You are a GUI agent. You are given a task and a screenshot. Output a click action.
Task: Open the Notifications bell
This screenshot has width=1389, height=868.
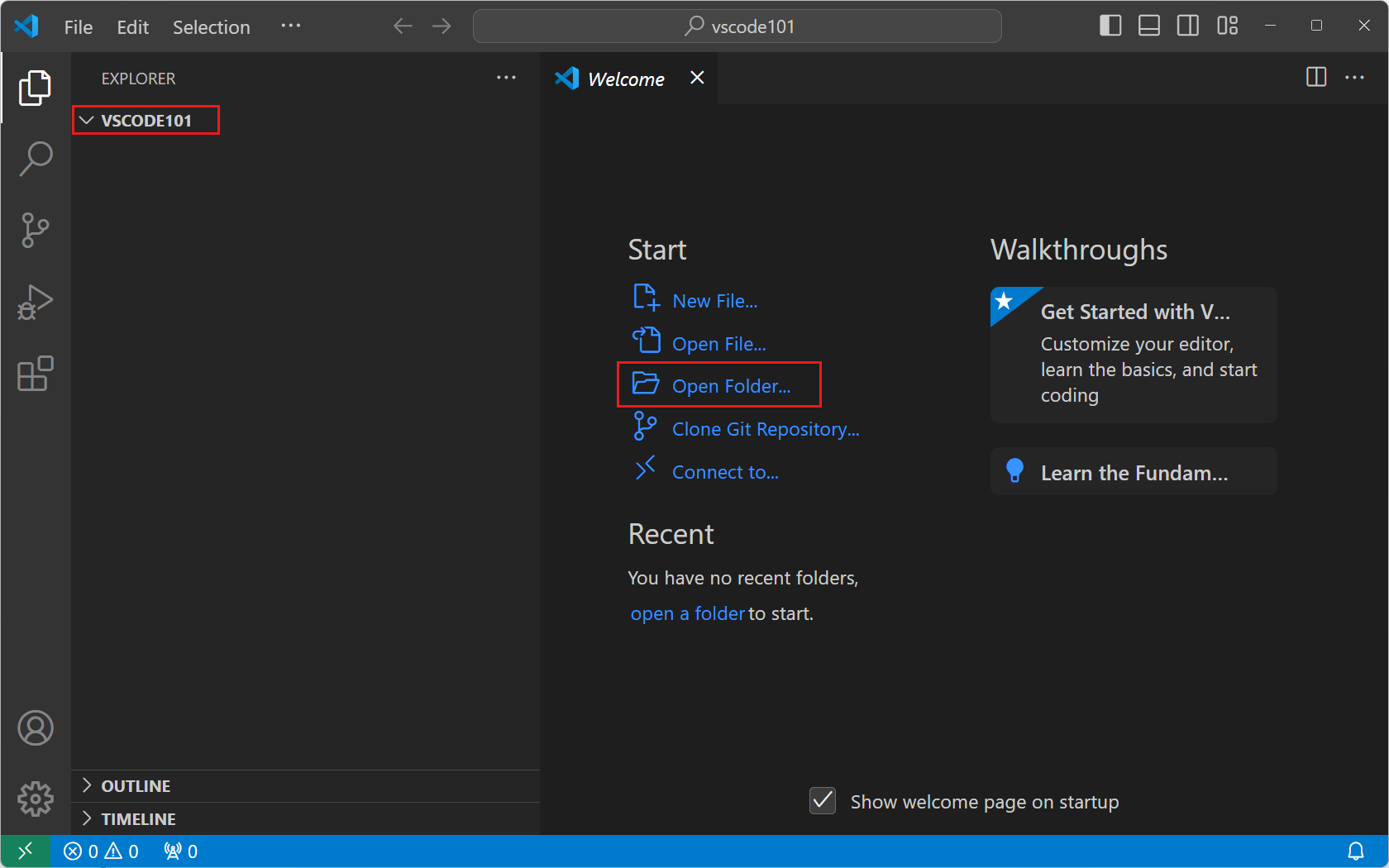point(1356,851)
